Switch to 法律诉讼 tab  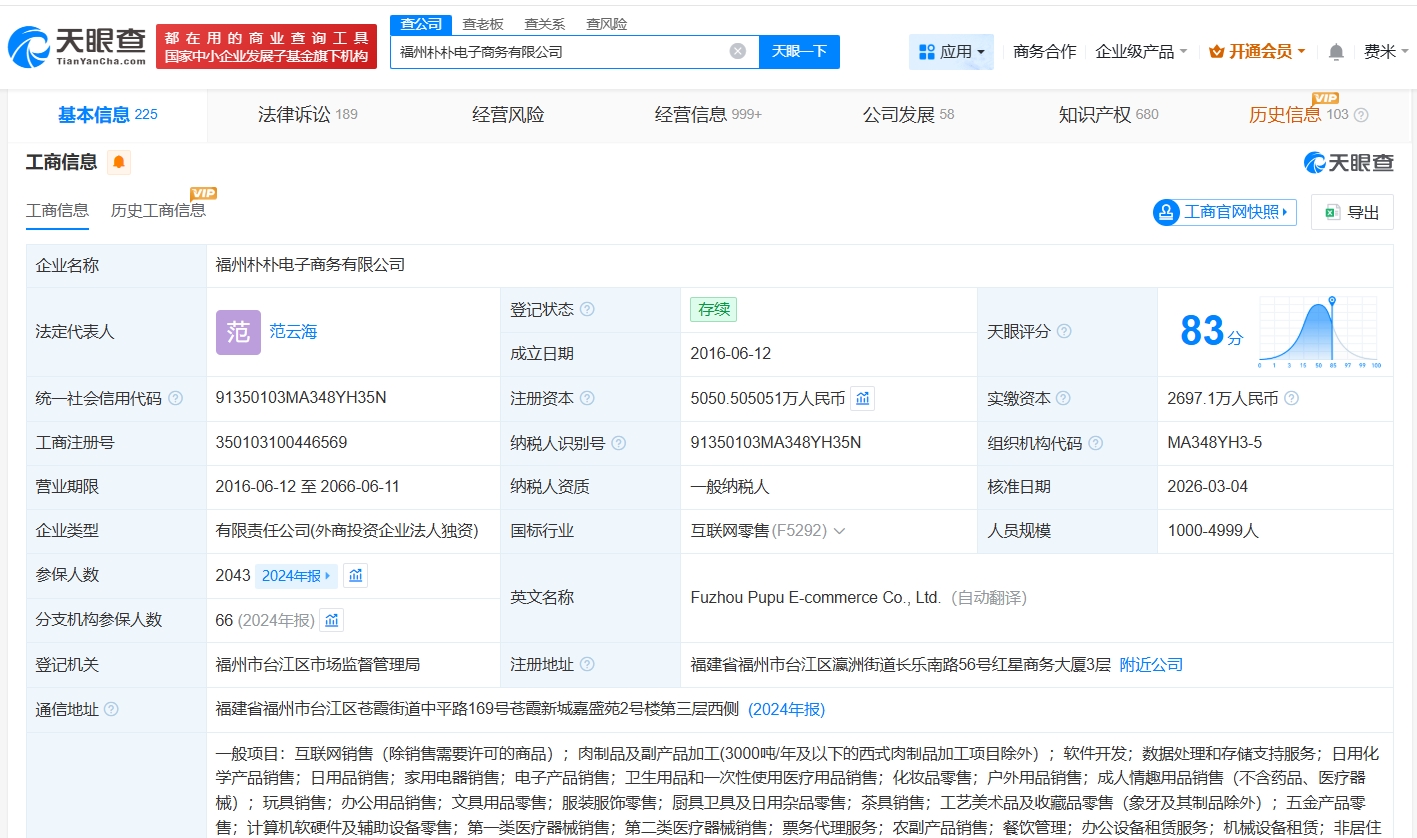[x=308, y=115]
